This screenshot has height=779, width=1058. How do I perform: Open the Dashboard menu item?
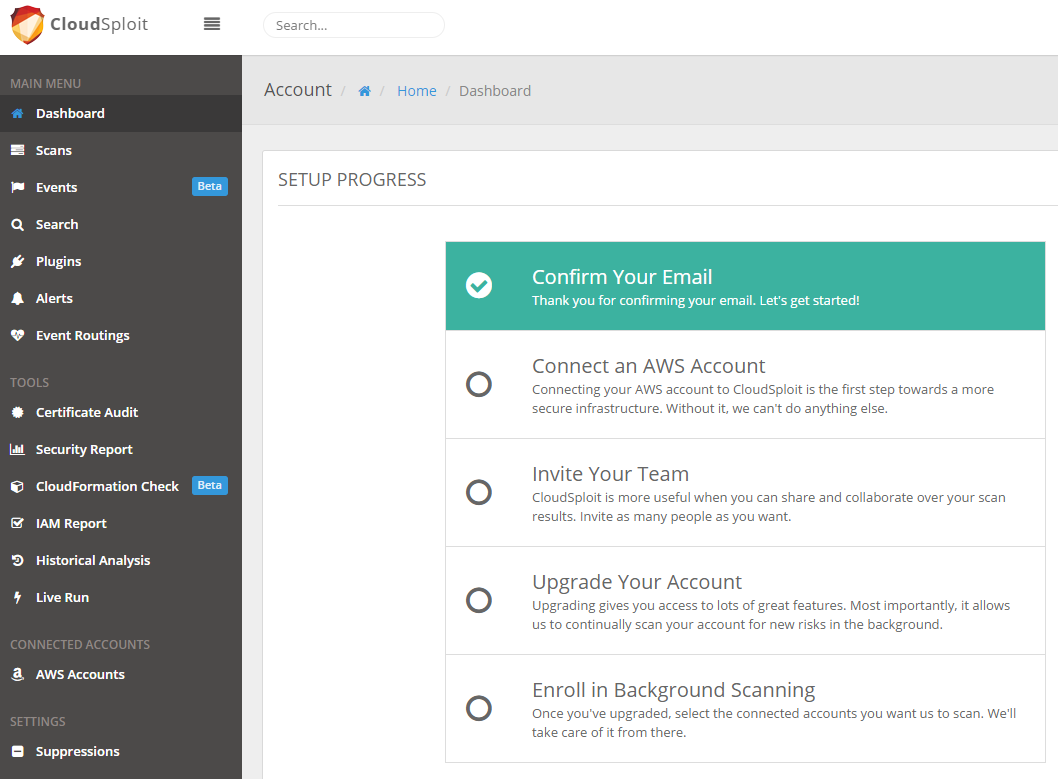[121, 113]
